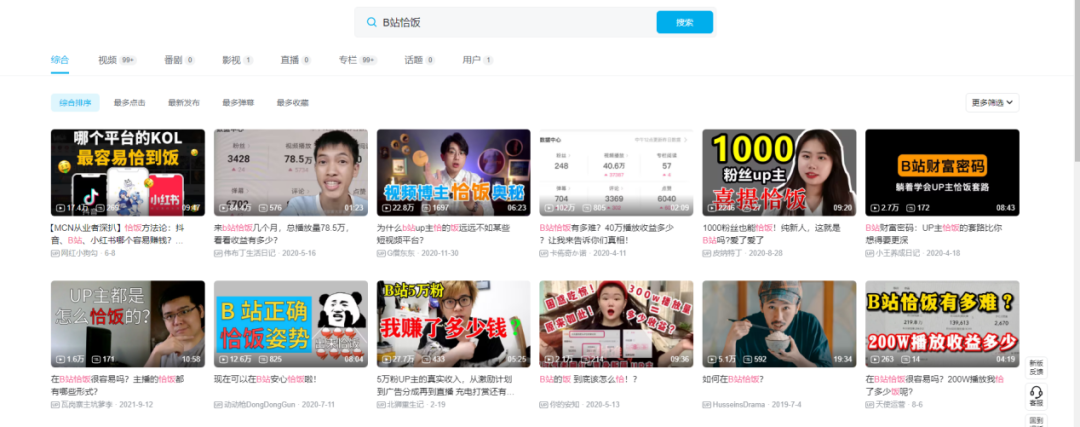This screenshot has width=1080, height=427.
Task: Click the play count icon showing 27.7万
Action: click(x=387, y=359)
